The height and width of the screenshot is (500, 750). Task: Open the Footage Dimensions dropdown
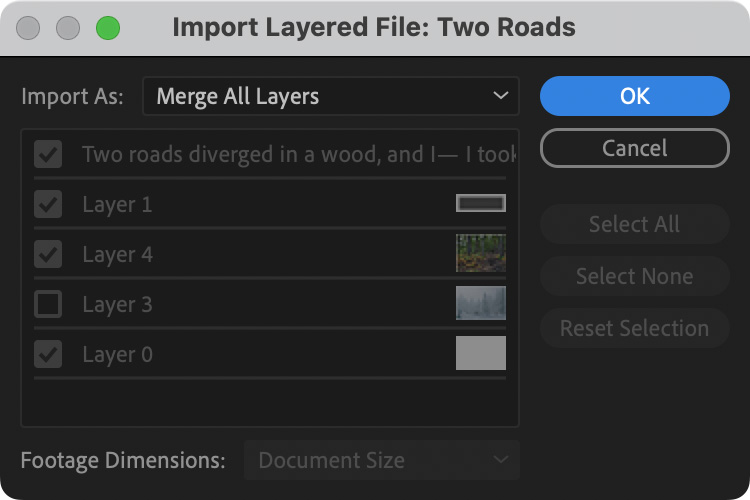pyautogui.click(x=382, y=461)
